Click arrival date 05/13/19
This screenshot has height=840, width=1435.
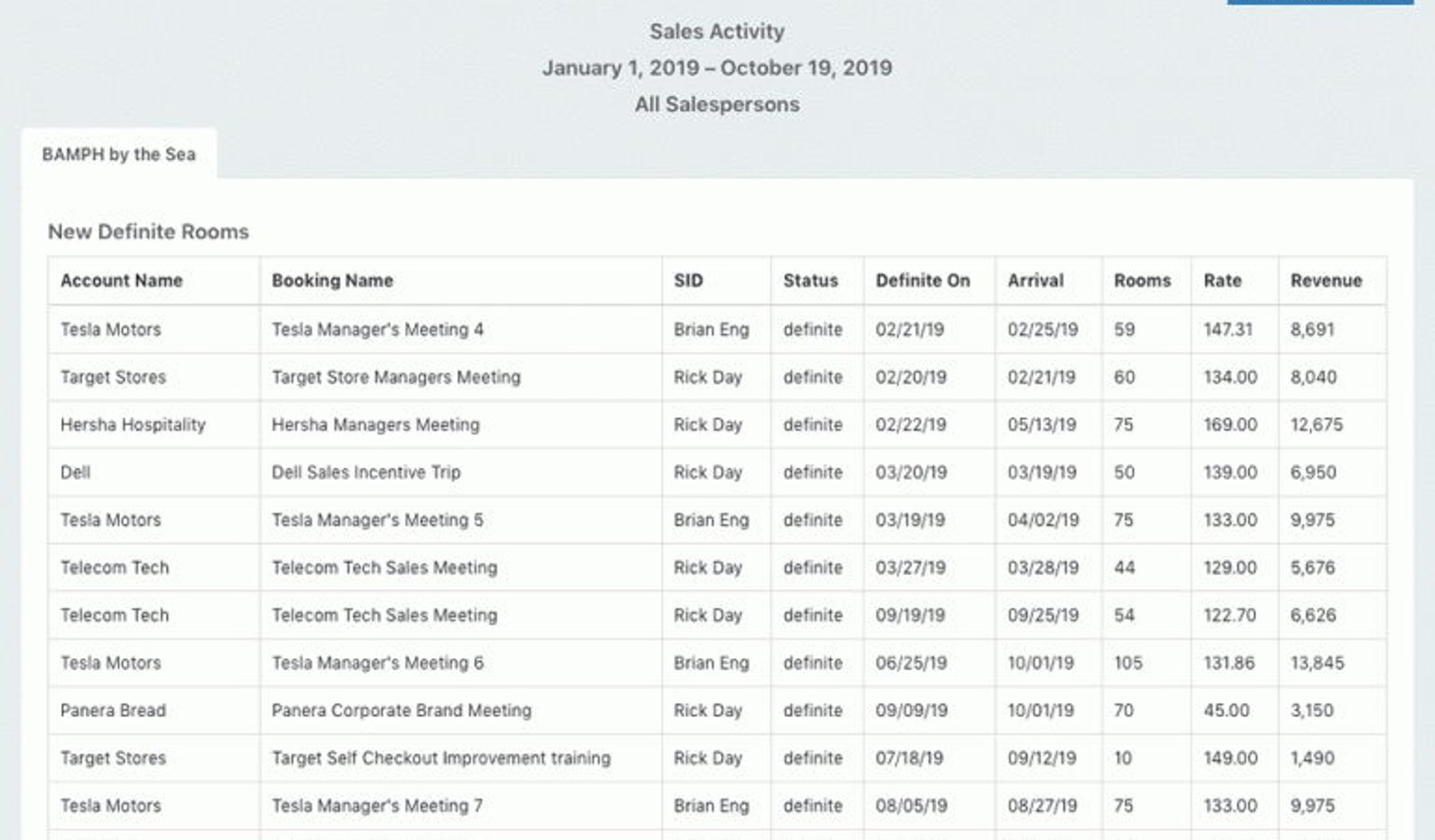(x=1041, y=425)
